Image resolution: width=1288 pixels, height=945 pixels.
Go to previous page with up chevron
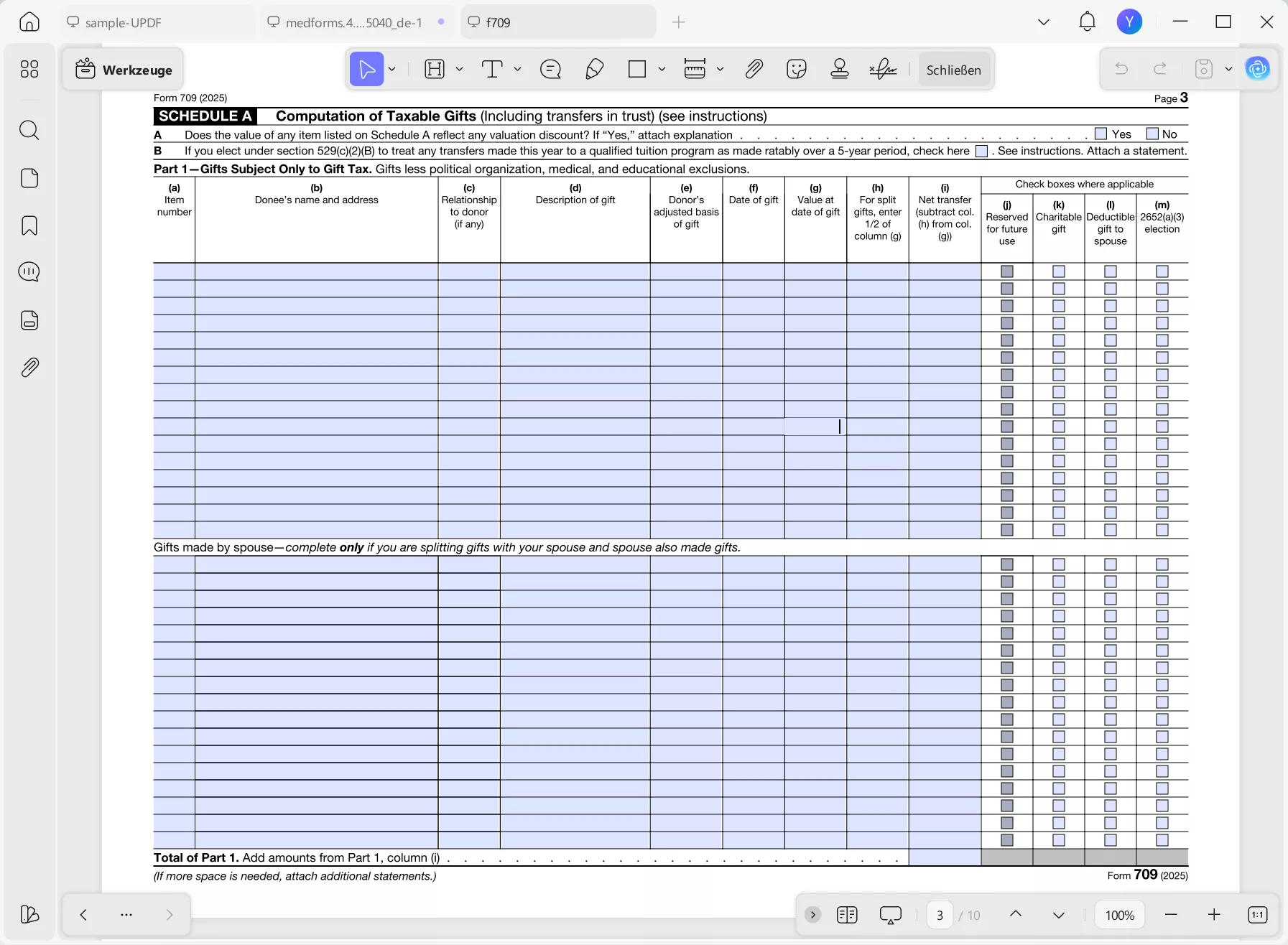point(1016,915)
